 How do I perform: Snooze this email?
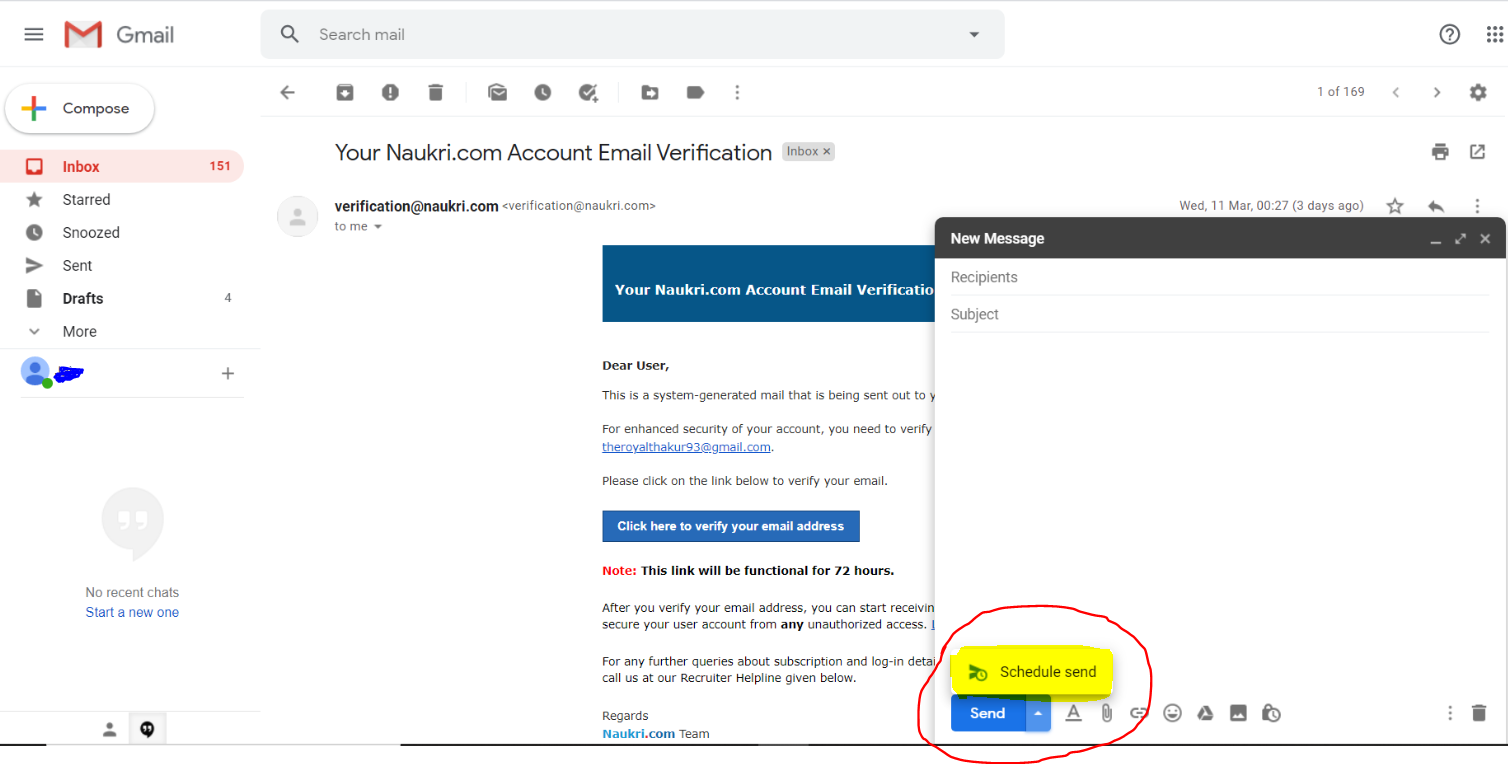(542, 92)
